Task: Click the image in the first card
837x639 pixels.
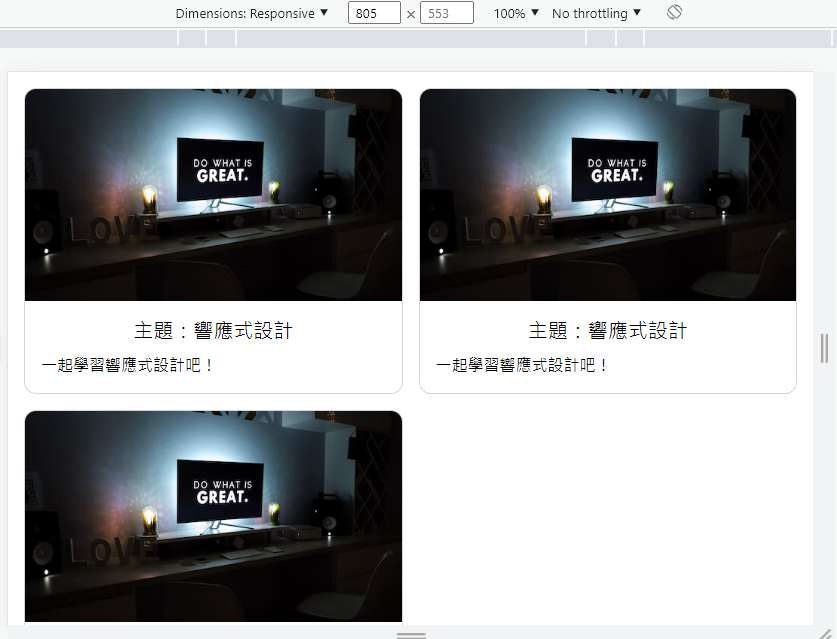Action: [214, 195]
